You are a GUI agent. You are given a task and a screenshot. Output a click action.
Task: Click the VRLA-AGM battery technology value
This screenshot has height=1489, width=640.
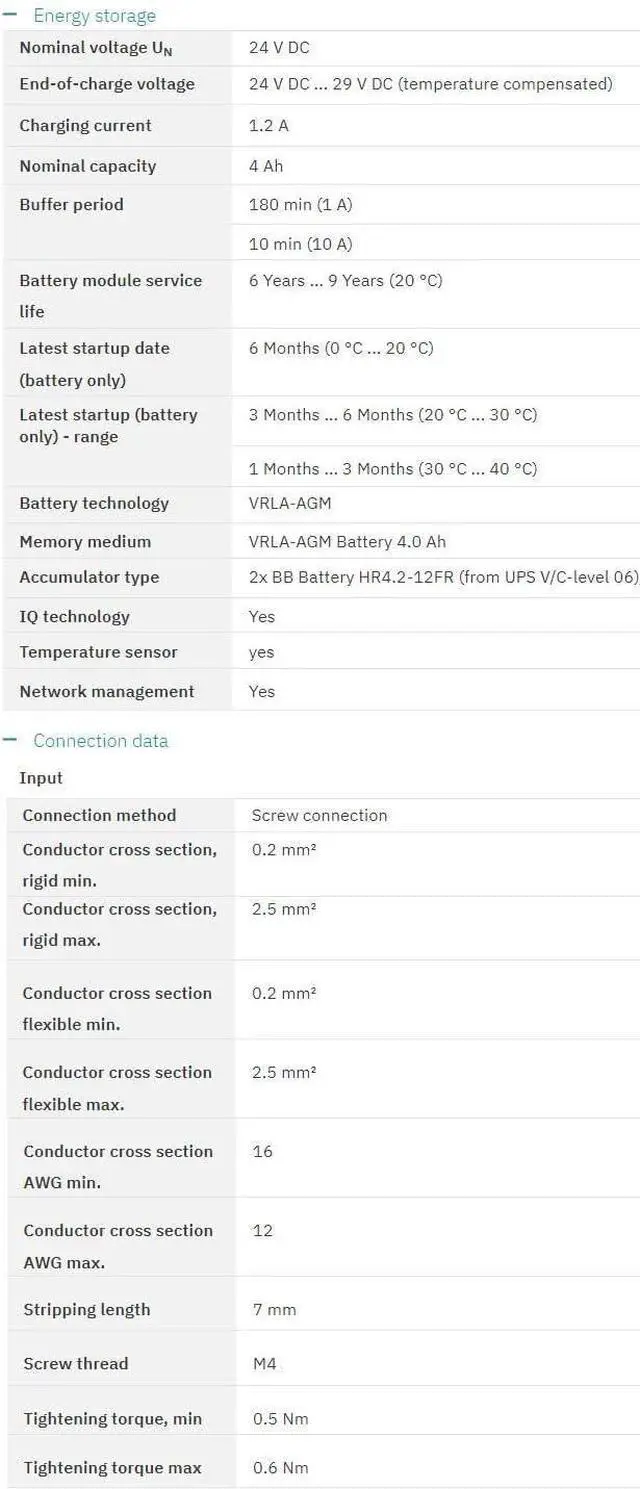pos(290,503)
